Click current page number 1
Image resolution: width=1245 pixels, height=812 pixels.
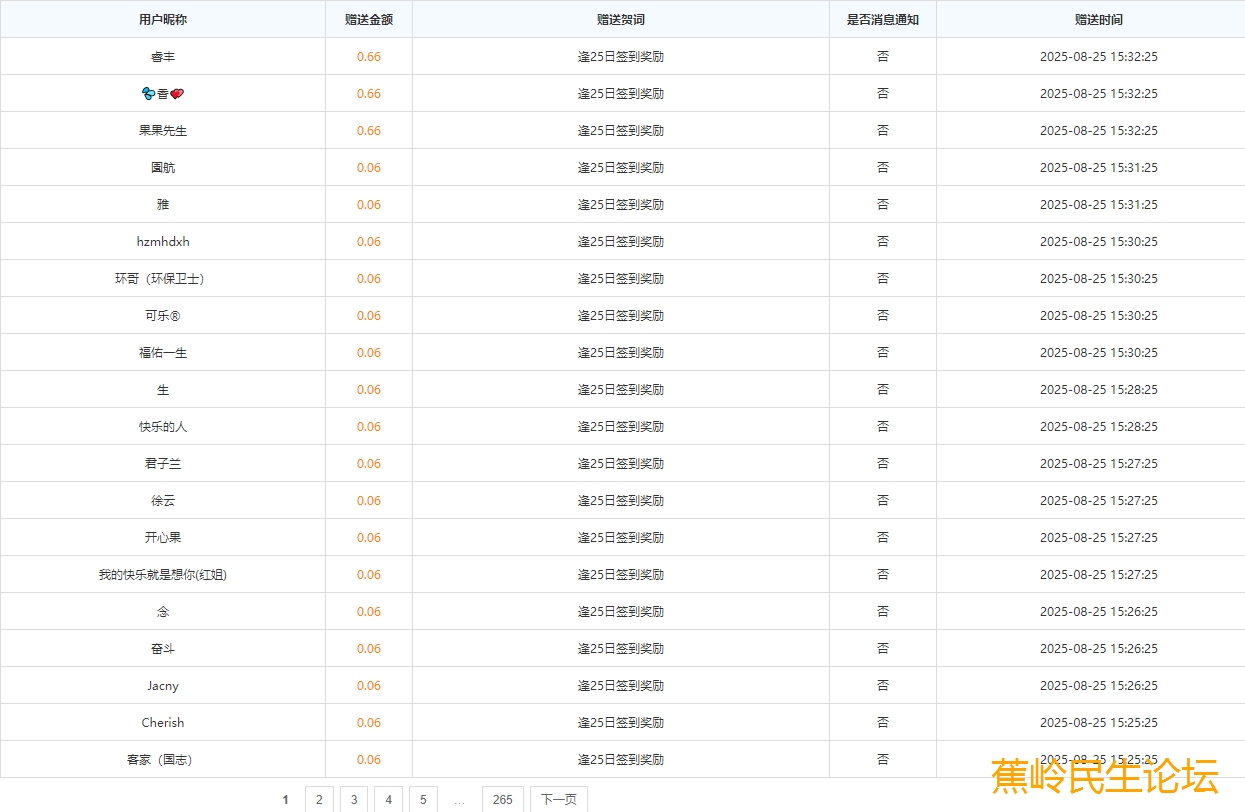coord(285,799)
